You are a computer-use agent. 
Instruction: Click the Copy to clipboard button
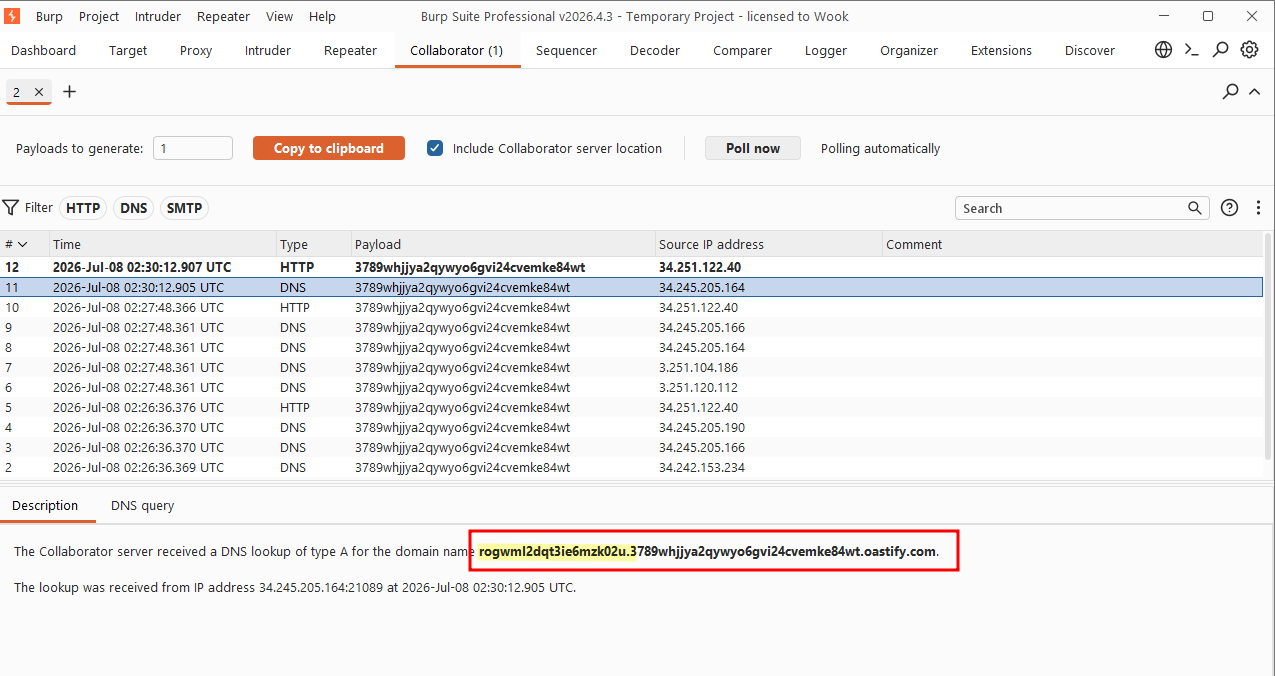point(329,148)
